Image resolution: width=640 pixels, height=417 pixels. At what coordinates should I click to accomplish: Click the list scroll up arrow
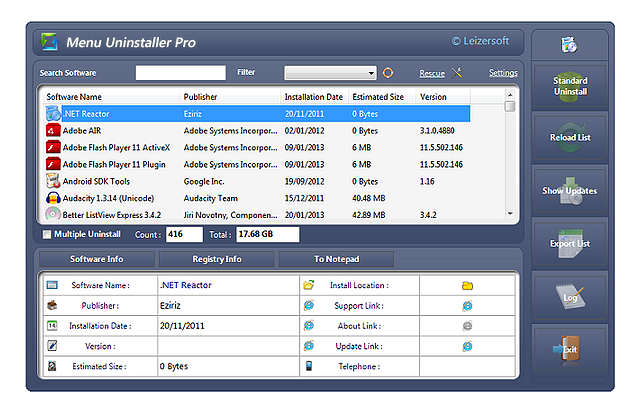pos(510,95)
